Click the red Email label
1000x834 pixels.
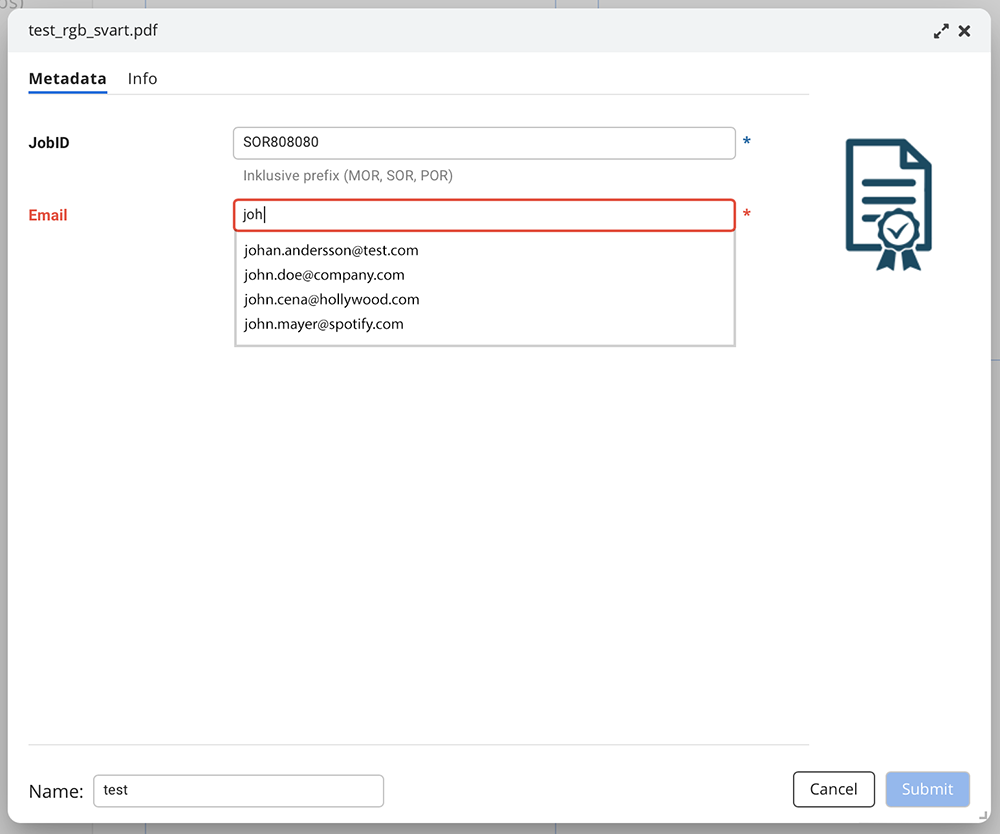pyautogui.click(x=48, y=215)
